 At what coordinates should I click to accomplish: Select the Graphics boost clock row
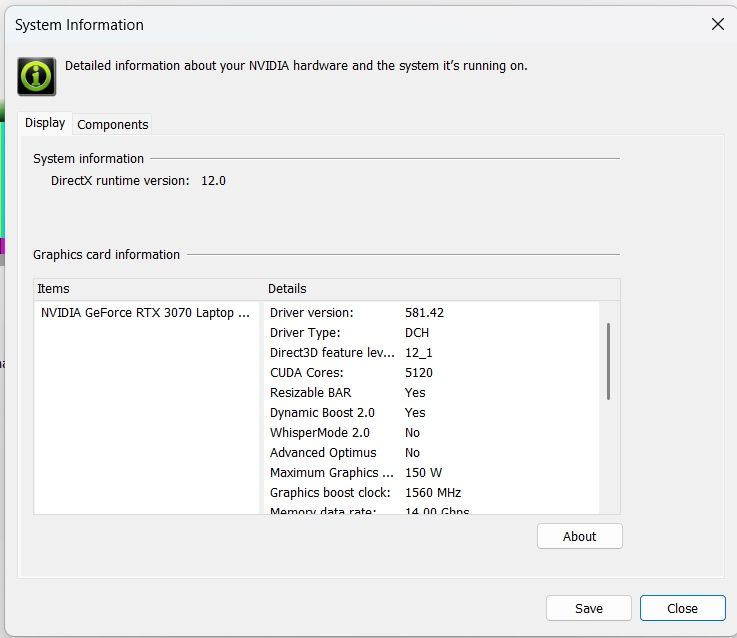pyautogui.click(x=365, y=493)
